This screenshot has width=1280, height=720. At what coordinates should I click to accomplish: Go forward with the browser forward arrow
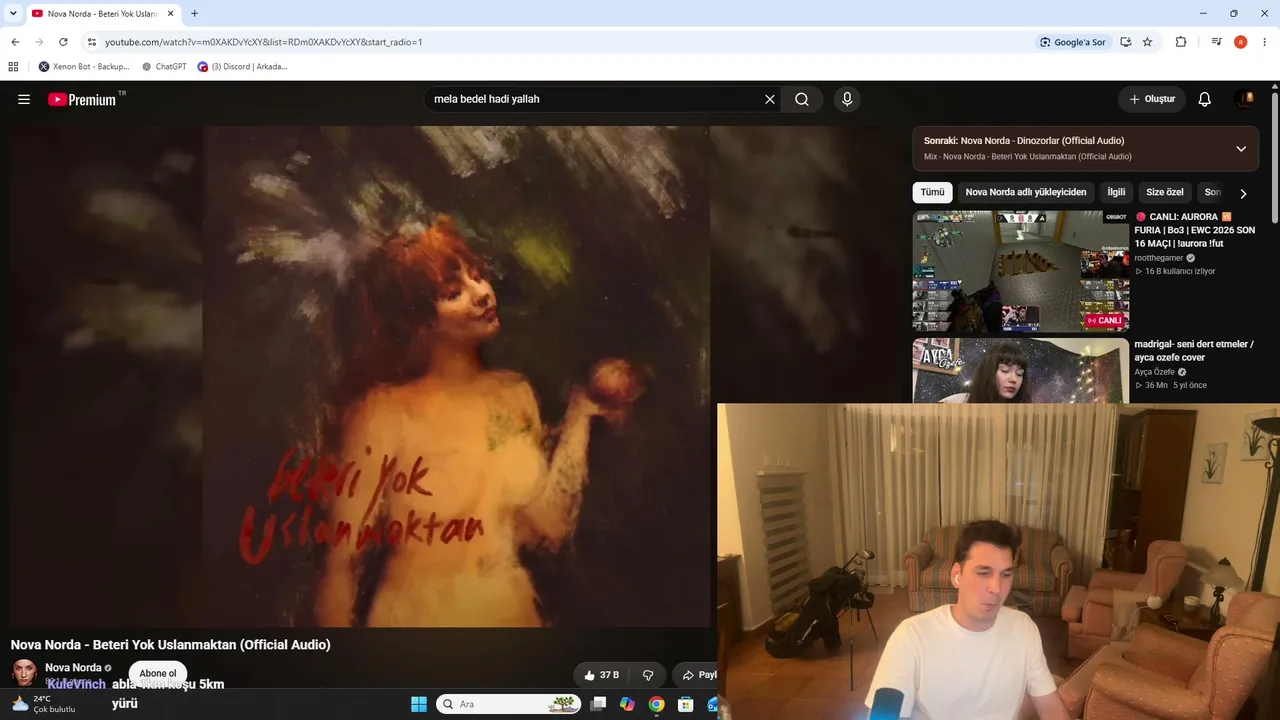tap(39, 42)
